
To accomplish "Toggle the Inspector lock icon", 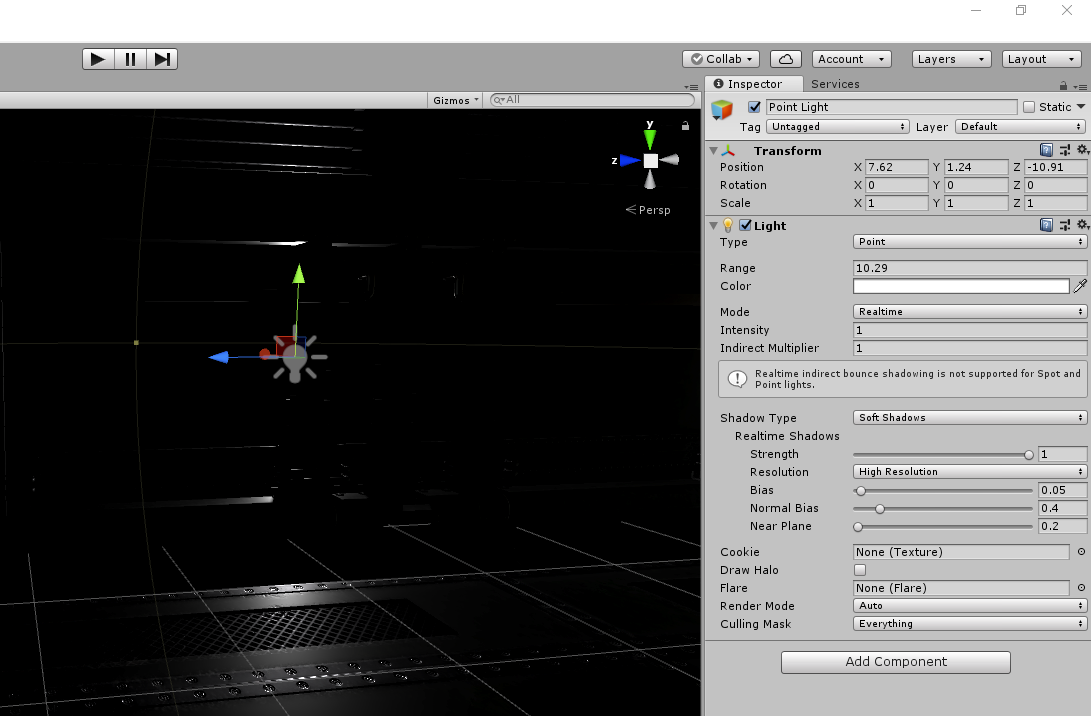I will (x=1063, y=86).
